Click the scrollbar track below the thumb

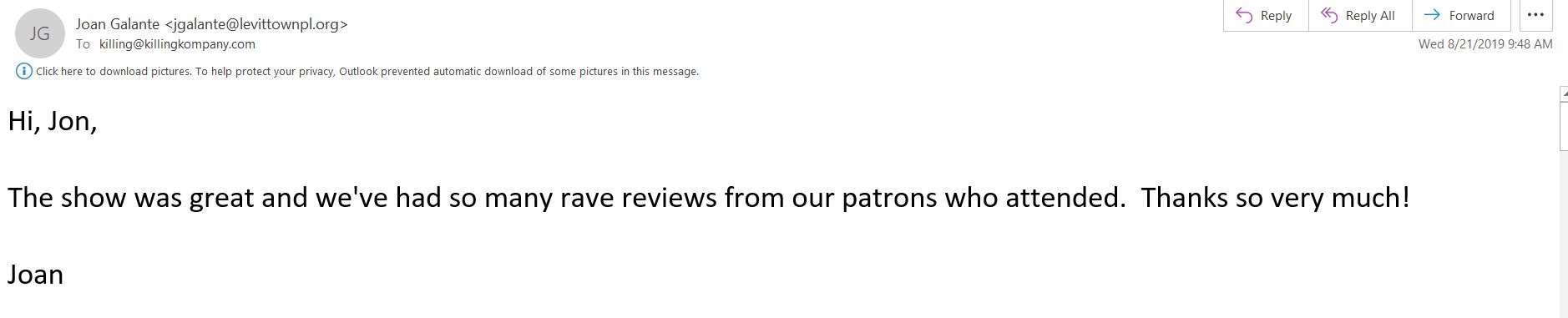click(1563, 234)
